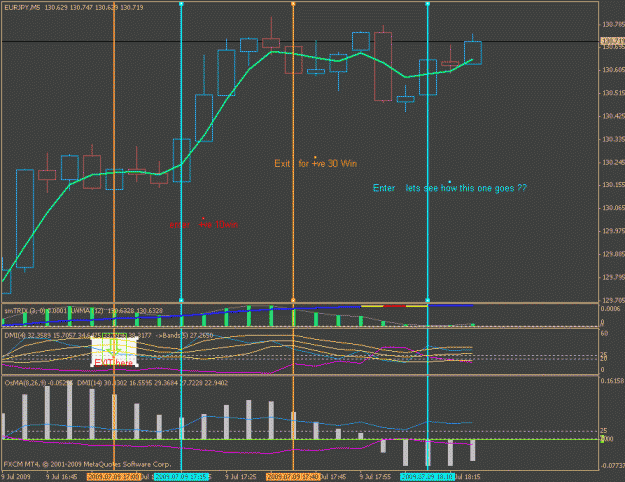Click the 129.705 price scale value
The height and width of the screenshot is (482, 625).
[613, 300]
